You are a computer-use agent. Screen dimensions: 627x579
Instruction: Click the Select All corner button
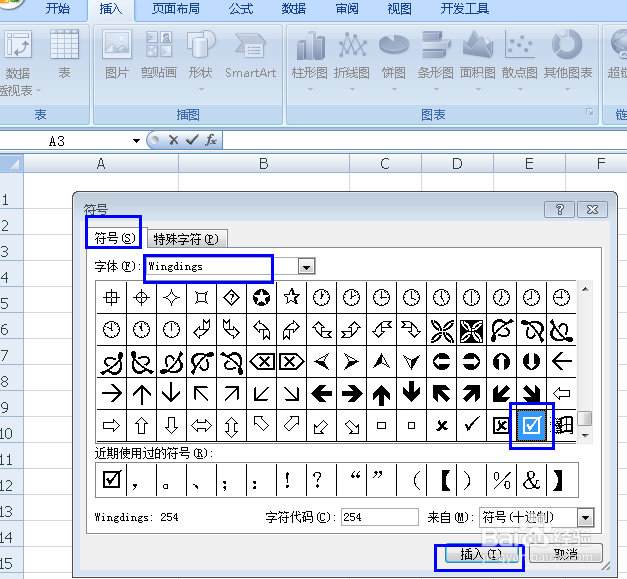pyautogui.click(x=11, y=163)
